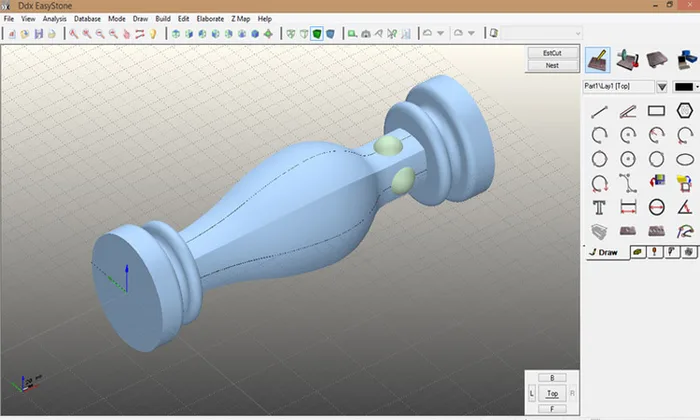
Task: Choose the arc with center point tool
Action: pyautogui.click(x=628, y=135)
